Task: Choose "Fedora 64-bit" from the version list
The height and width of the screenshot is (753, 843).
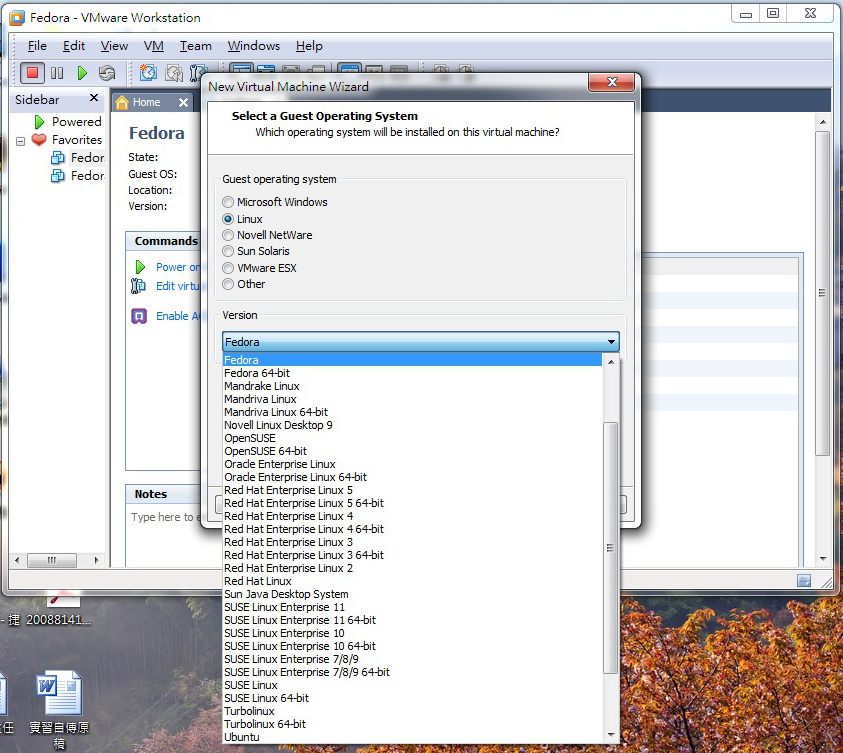Action: coord(412,373)
